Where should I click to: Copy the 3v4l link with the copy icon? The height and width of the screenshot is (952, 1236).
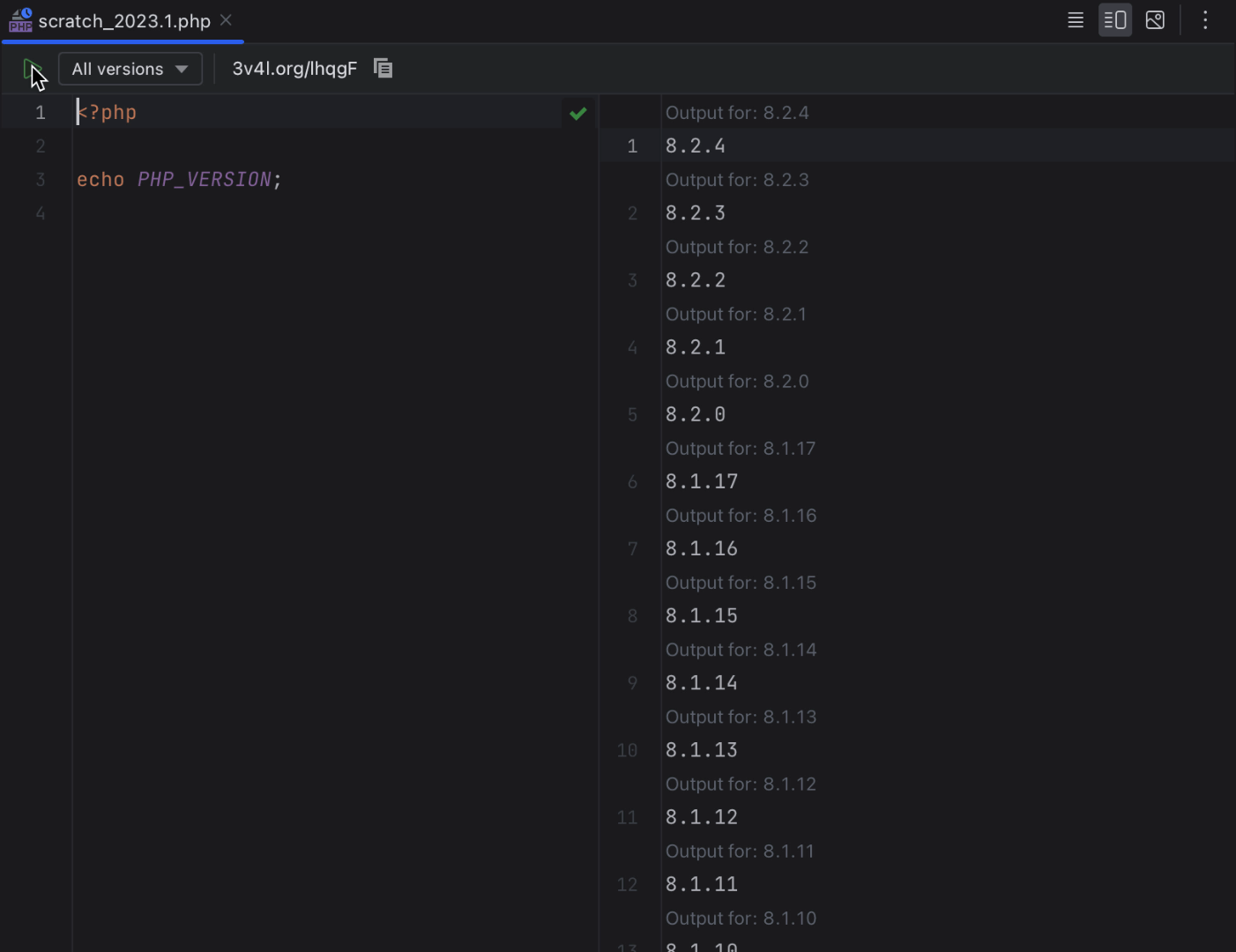pyautogui.click(x=383, y=69)
